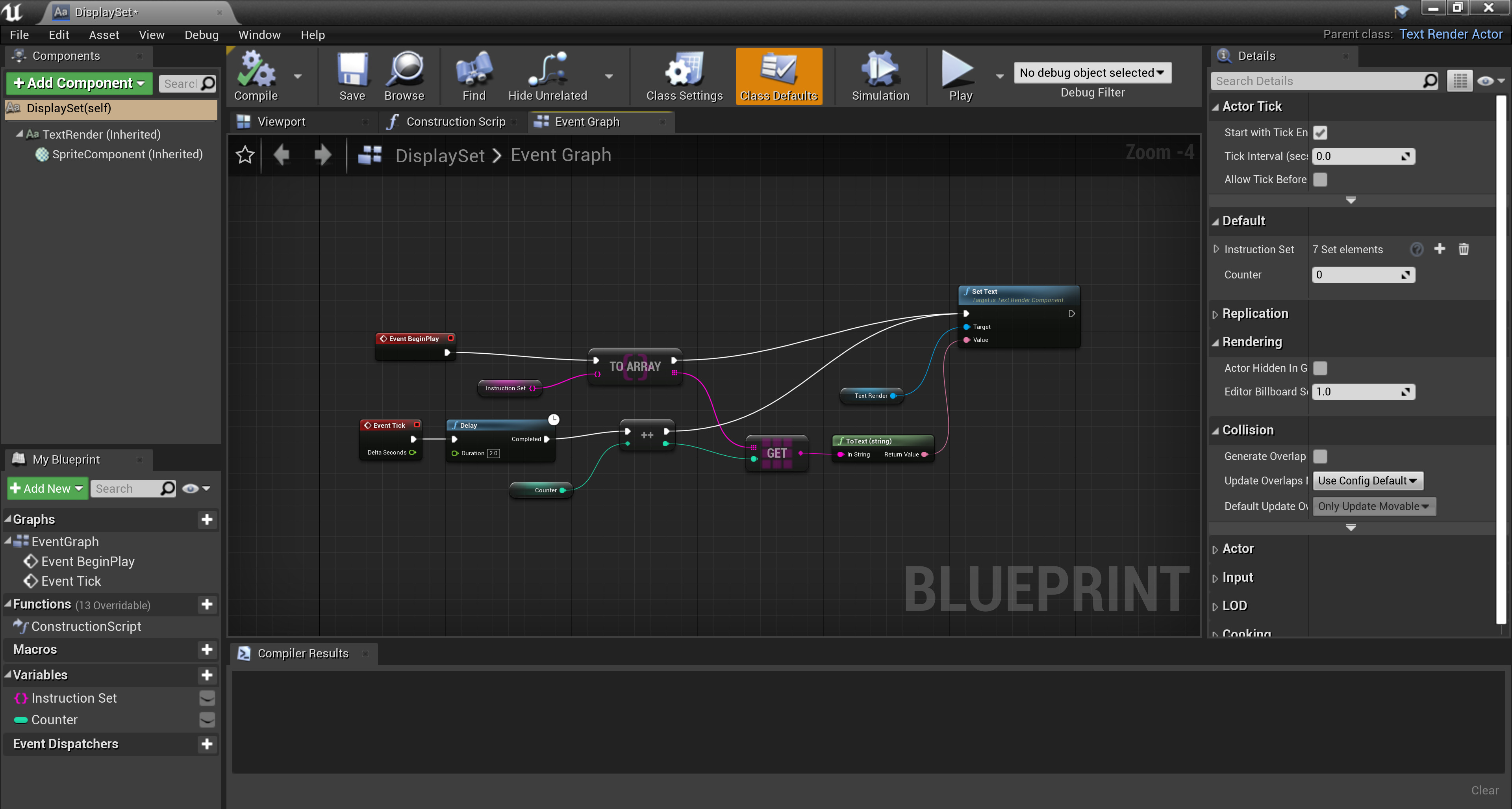
Task: Open the Default Update Overlaps dropdown showing Only Update Movable
Action: point(1374,505)
